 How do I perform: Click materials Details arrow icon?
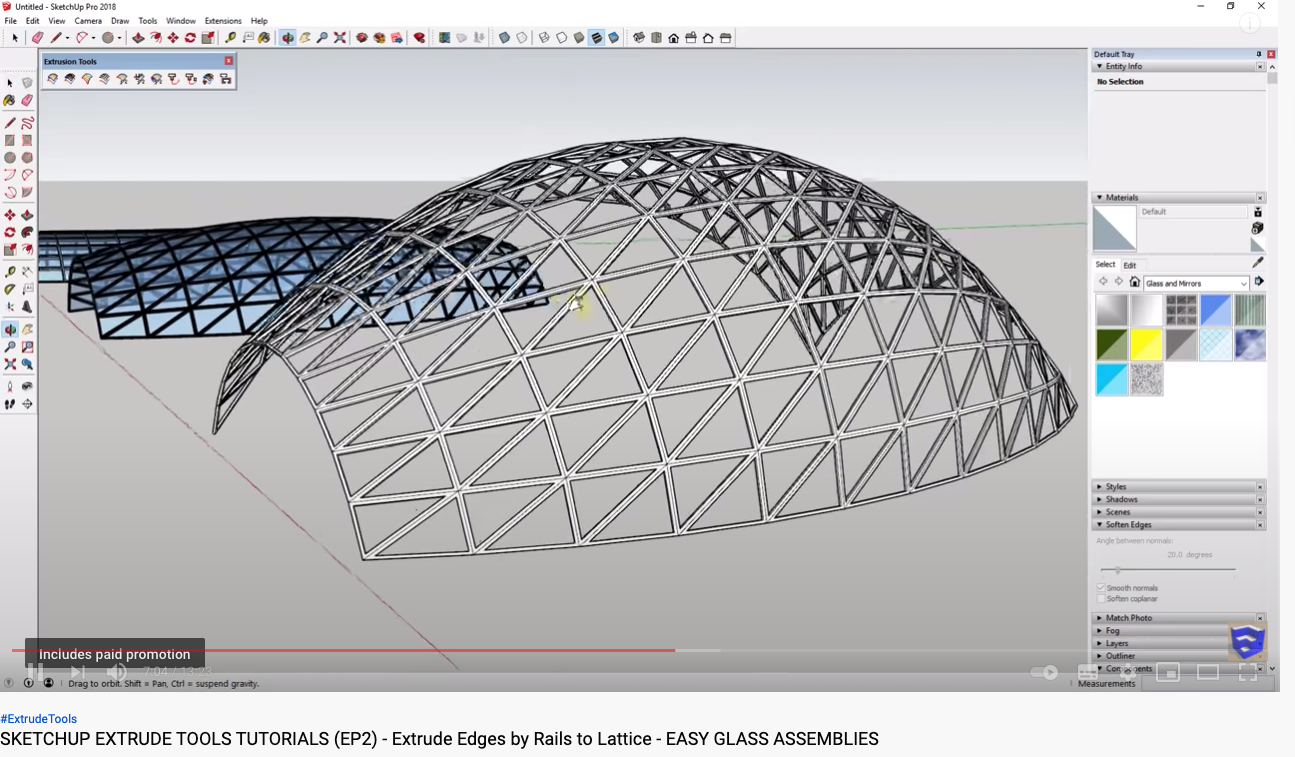(x=1259, y=282)
